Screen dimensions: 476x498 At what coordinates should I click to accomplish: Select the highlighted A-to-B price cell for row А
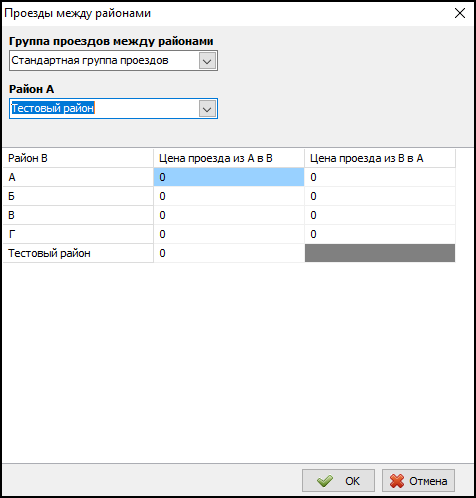click(x=229, y=177)
